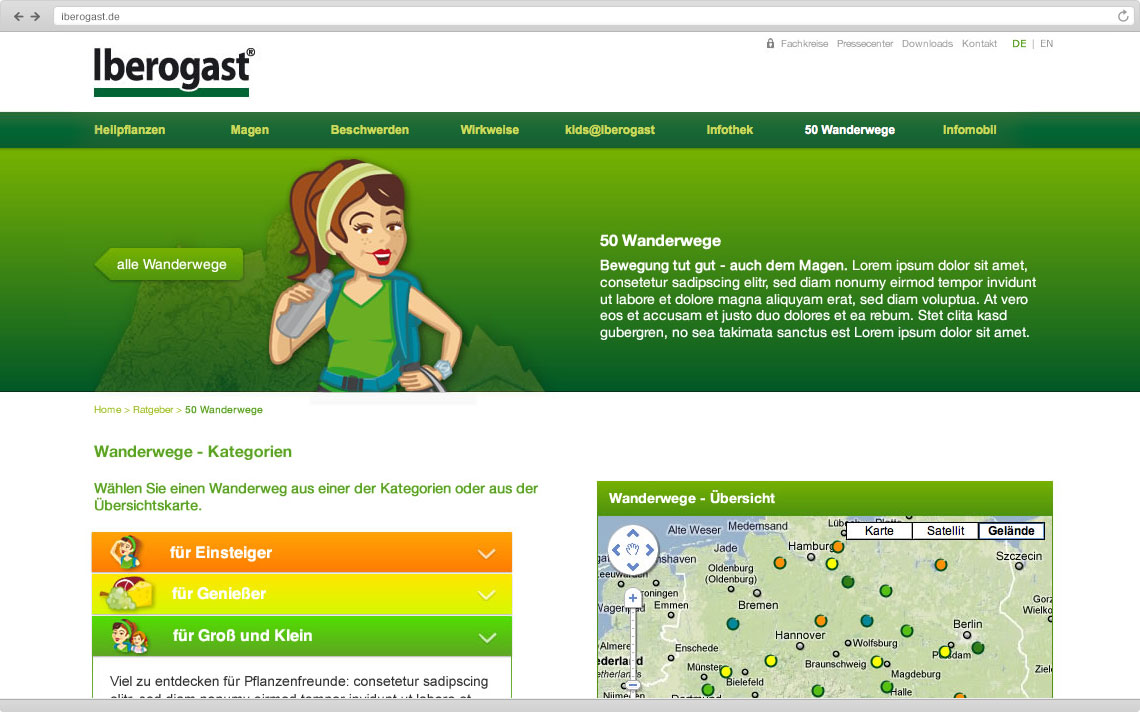Select the orange marker north of Hannover
Screen dimensions: 1140x712
[x=821, y=620]
